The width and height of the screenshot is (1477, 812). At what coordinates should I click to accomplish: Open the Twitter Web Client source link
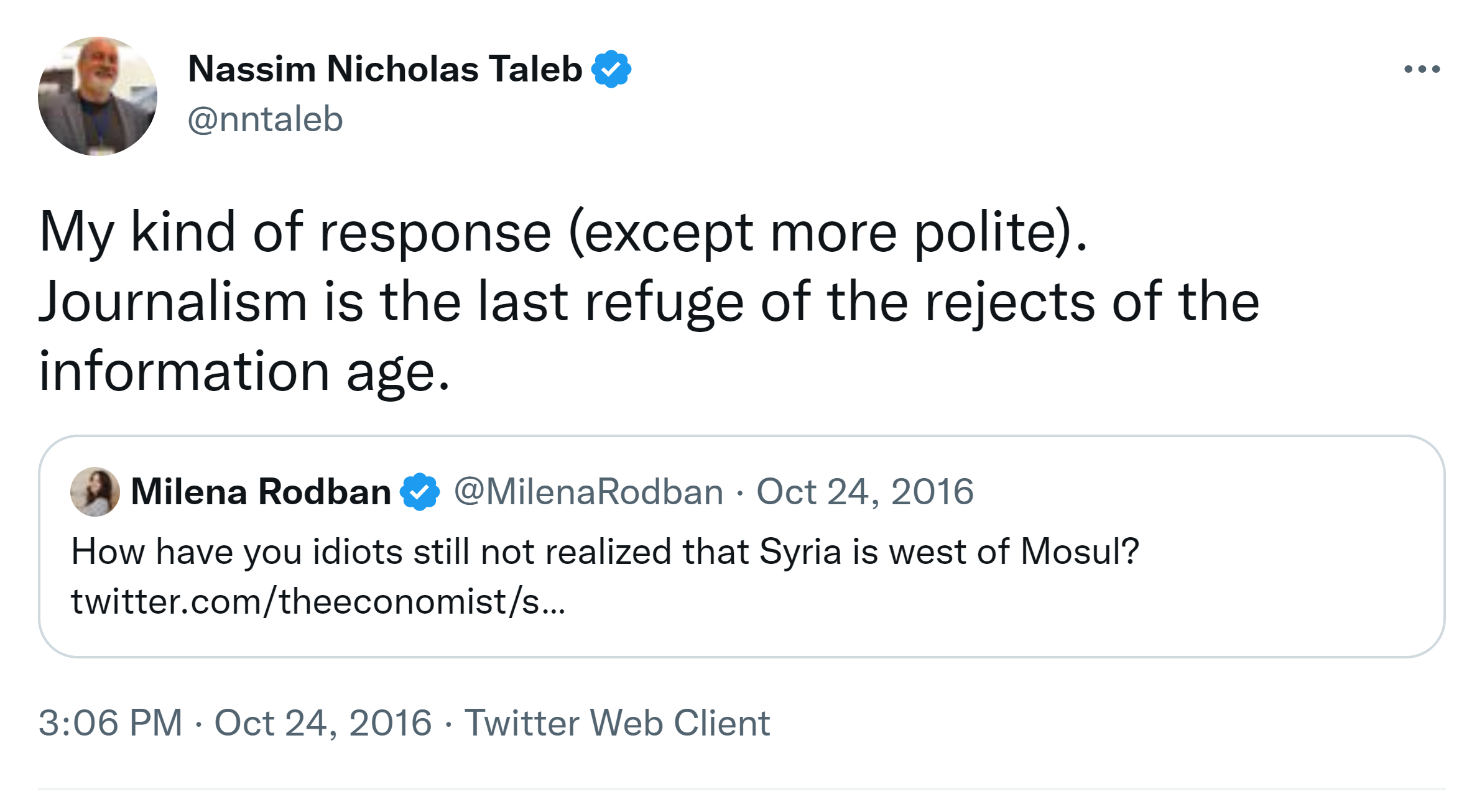coord(617,723)
